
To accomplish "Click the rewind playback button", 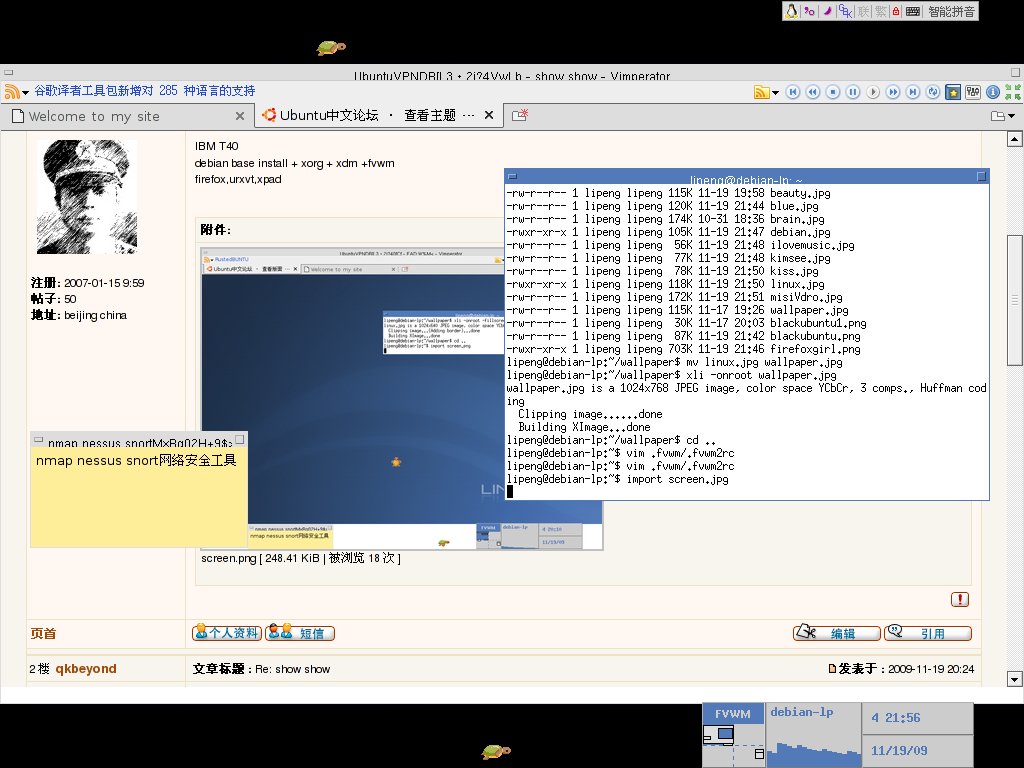I will tap(813, 92).
